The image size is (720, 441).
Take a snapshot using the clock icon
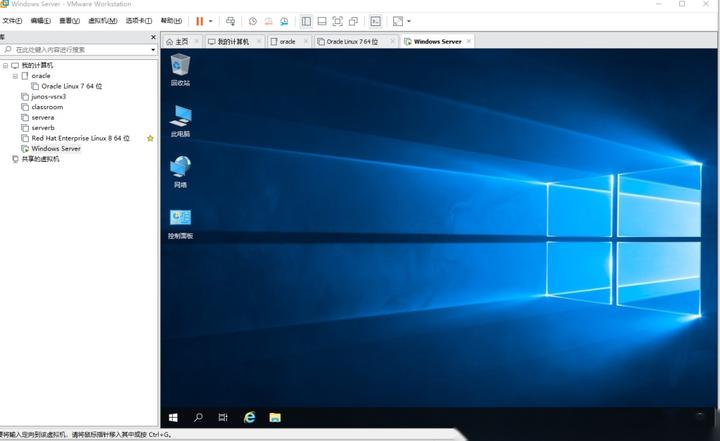pos(253,21)
